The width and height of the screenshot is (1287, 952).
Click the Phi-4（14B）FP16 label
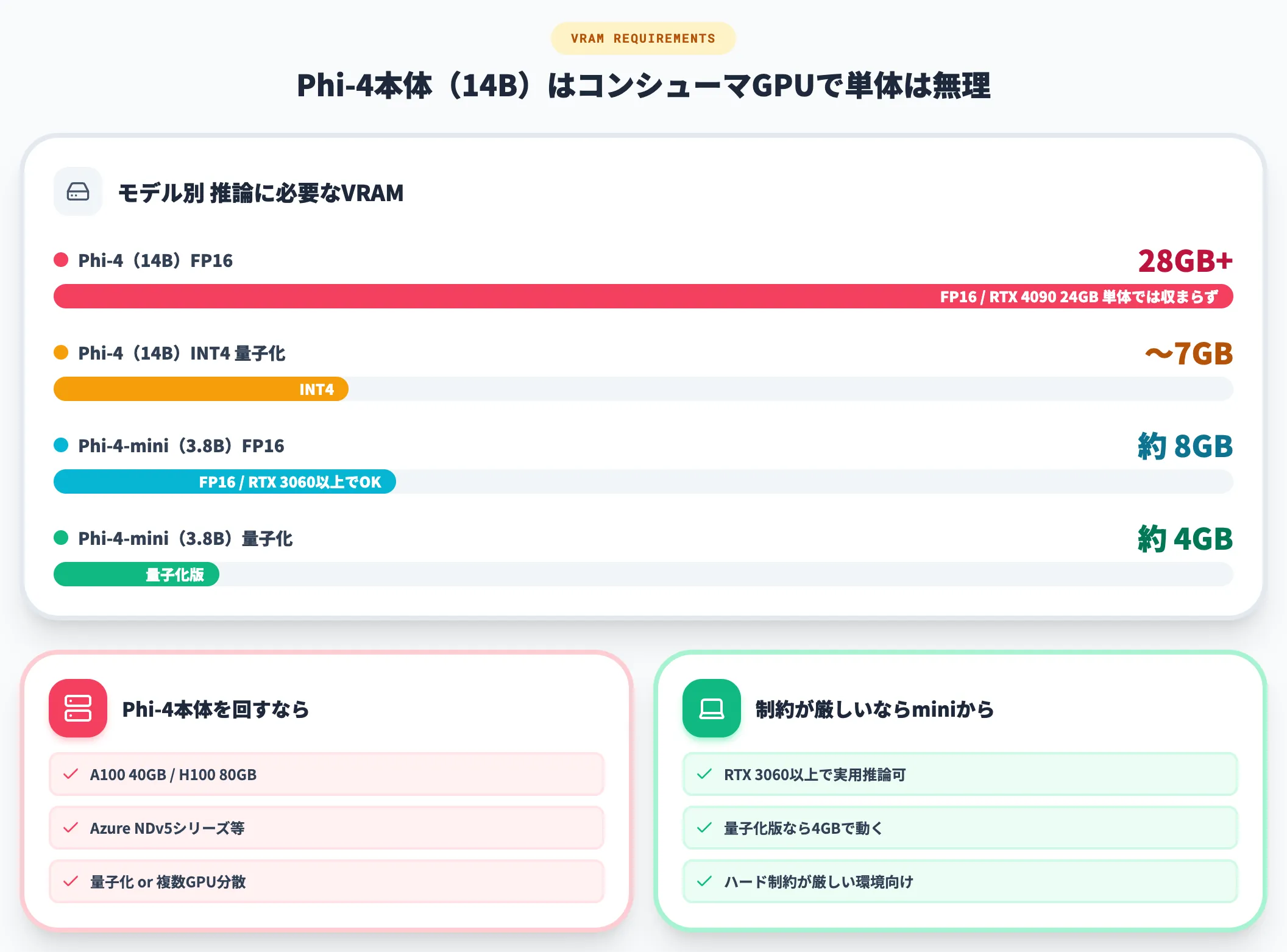[155, 260]
